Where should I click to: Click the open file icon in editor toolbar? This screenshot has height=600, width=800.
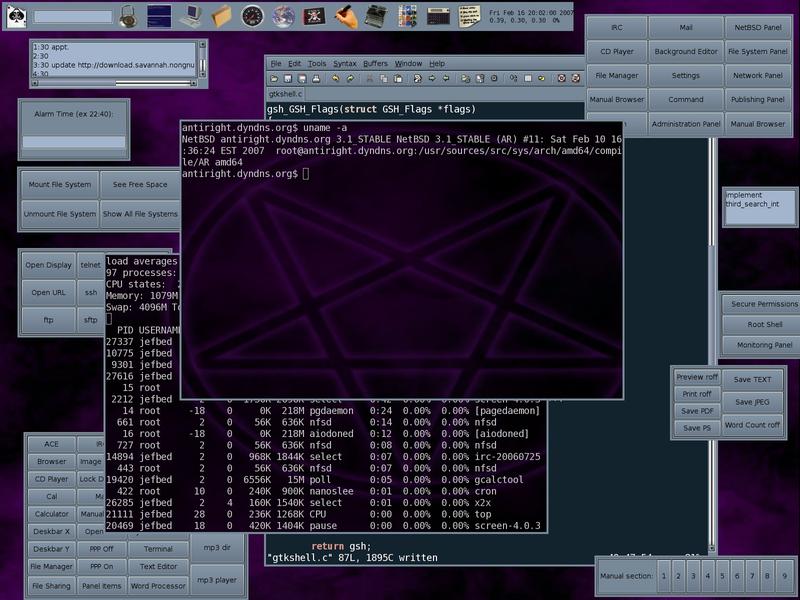click(274, 78)
